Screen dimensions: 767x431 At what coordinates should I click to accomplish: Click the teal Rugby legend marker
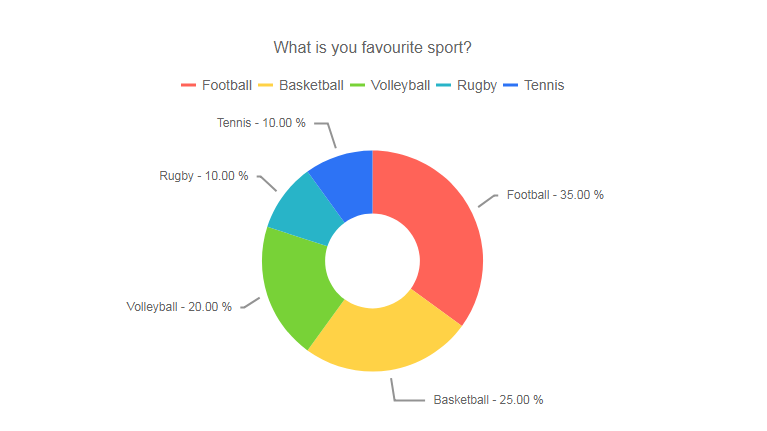[x=443, y=85]
